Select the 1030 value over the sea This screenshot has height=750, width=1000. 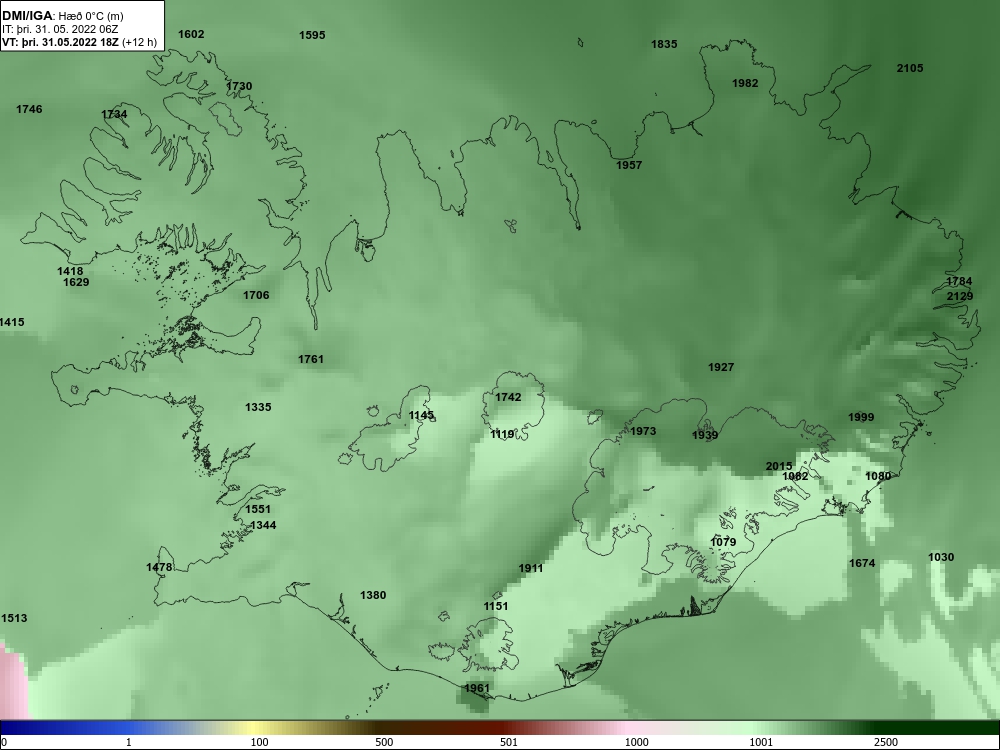pos(941,557)
